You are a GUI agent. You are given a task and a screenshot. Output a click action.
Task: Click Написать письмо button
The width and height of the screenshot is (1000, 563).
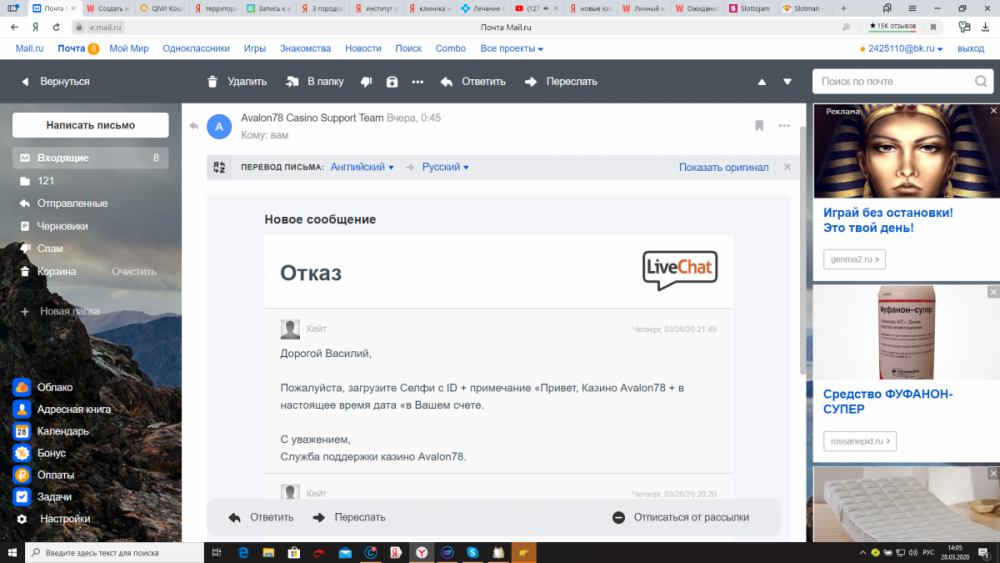(x=90, y=125)
